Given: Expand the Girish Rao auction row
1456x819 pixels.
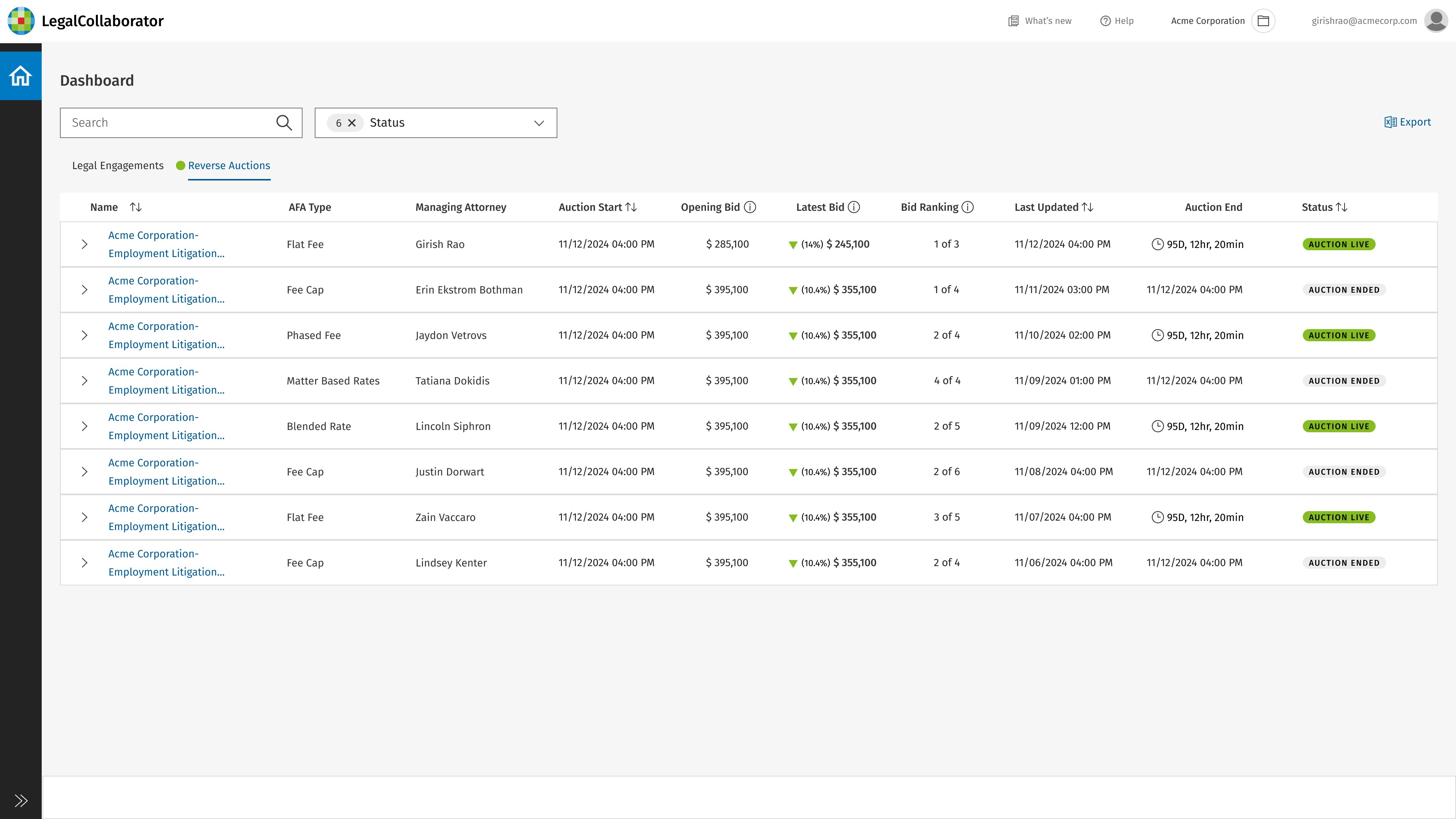Looking at the screenshot, I should 84,244.
